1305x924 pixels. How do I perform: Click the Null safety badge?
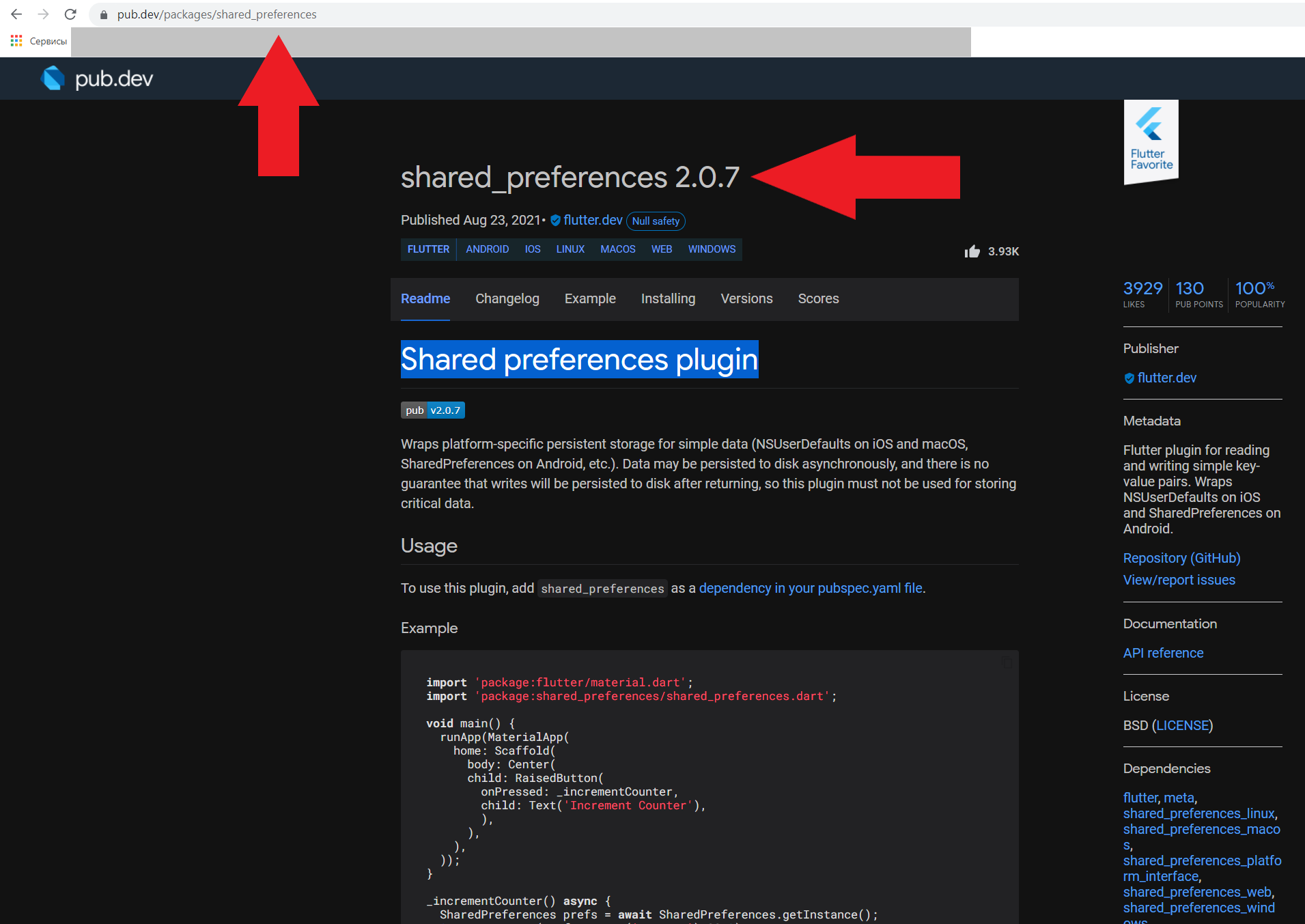point(656,221)
